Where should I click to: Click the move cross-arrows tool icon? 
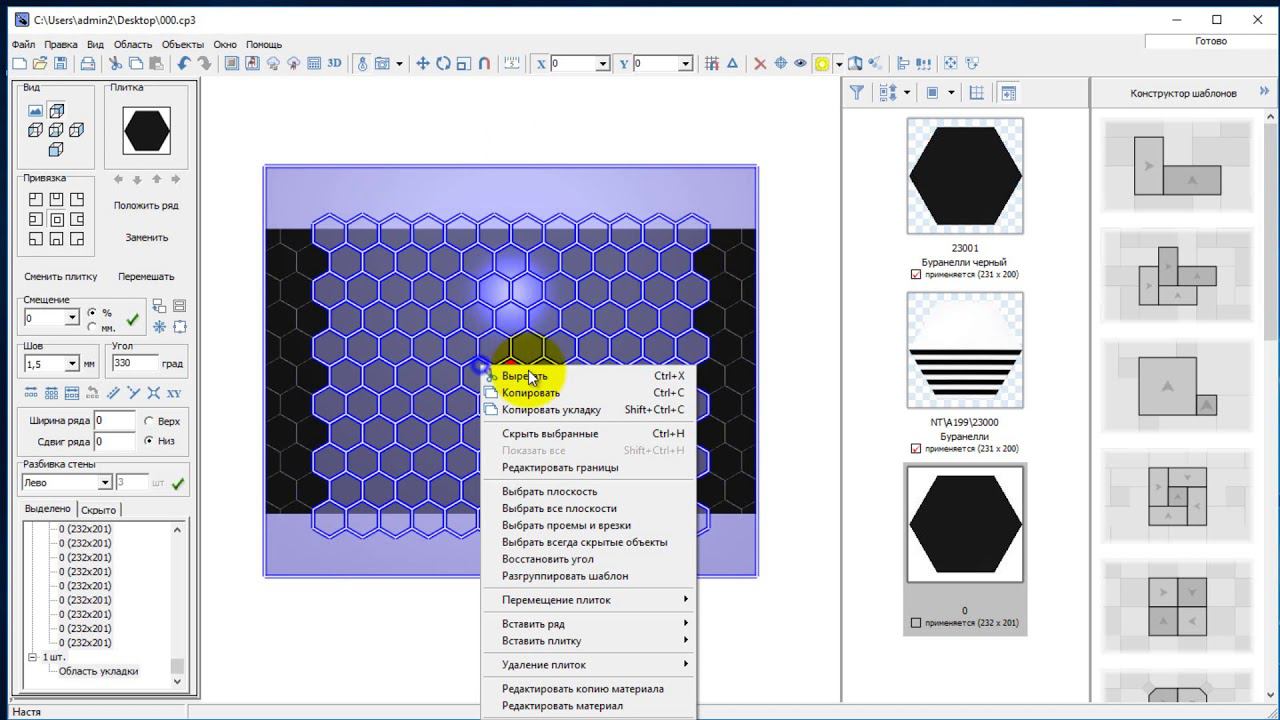tap(423, 63)
